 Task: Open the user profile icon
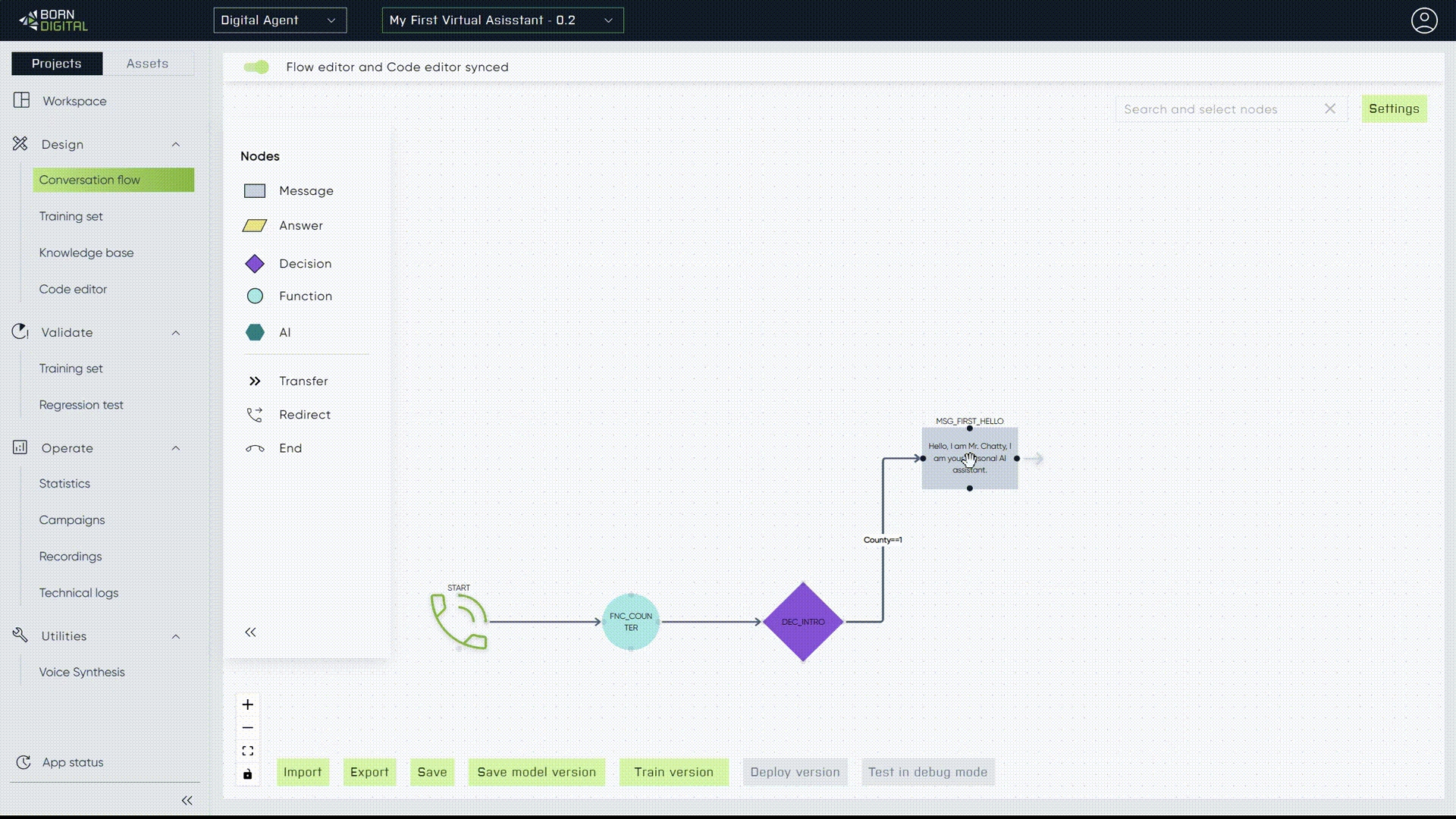[1423, 20]
